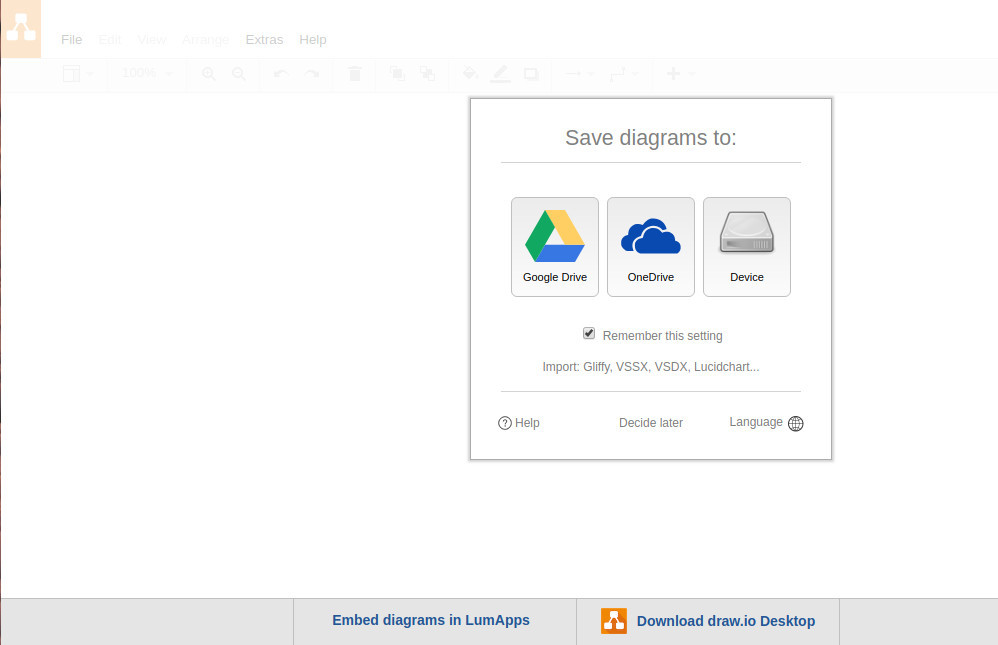This screenshot has height=645, width=998.
Task: Click the undo arrow in toolbar
Action: (280, 74)
